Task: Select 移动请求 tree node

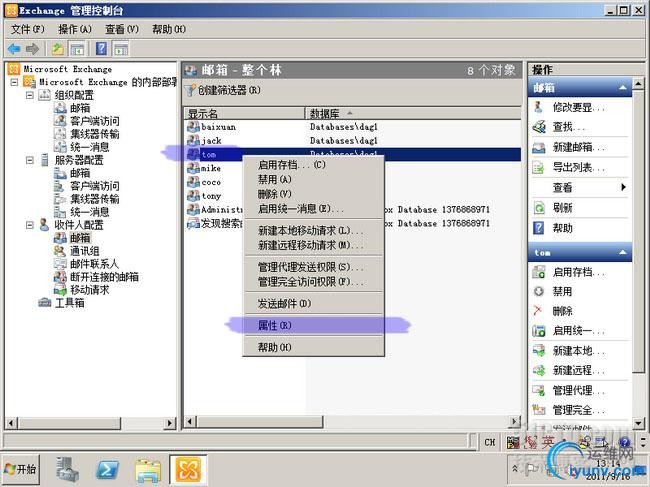Action: click(x=89, y=290)
